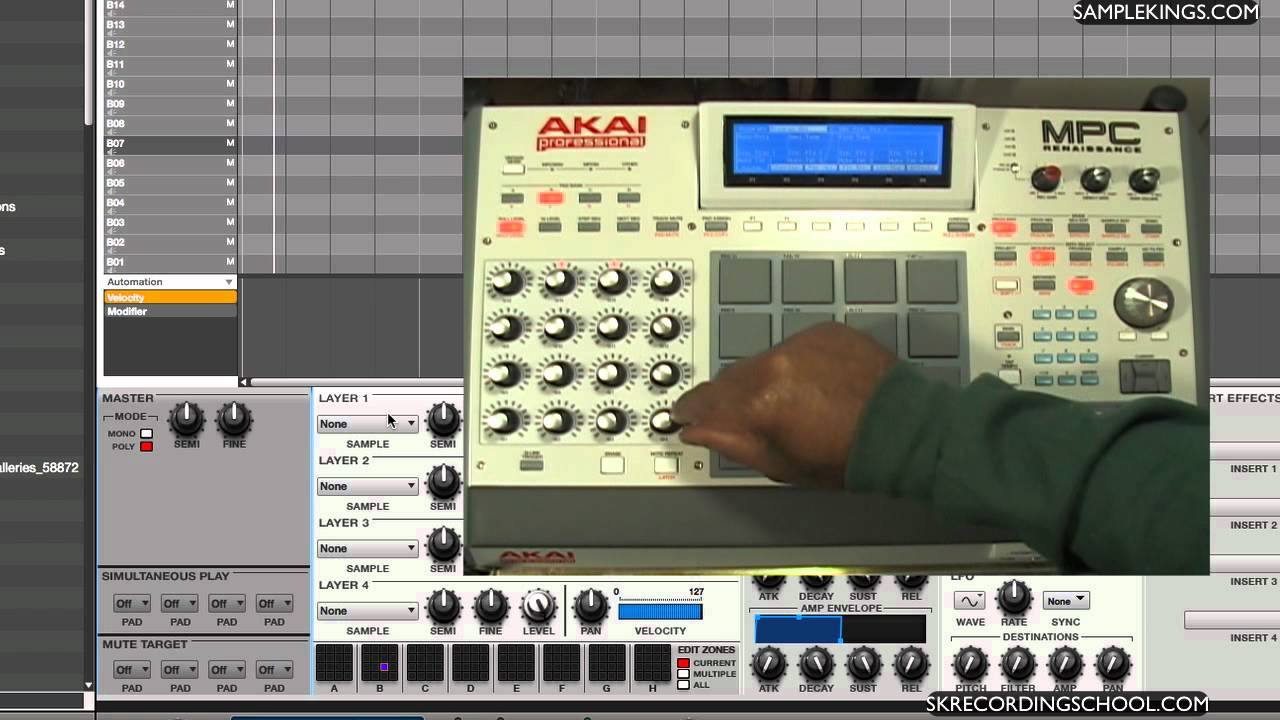Open the LFO WAVE shape dropdown
Image resolution: width=1280 pixels, height=720 pixels.
point(969,601)
